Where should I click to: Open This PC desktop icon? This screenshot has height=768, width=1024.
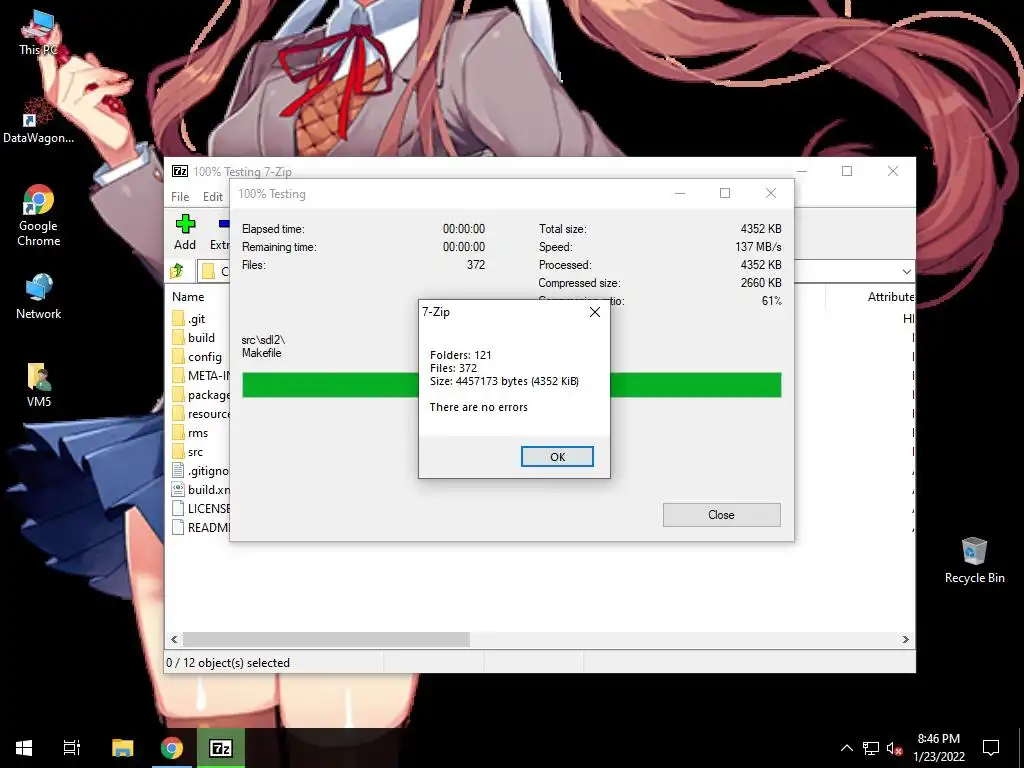click(x=38, y=33)
